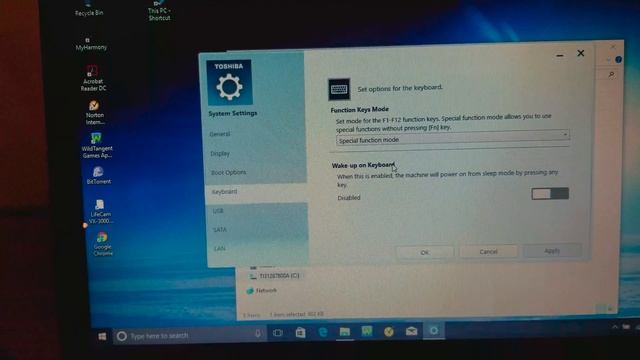Viewport: 640px width, 360px height.
Task: Click the OK button
Action: click(x=425, y=253)
